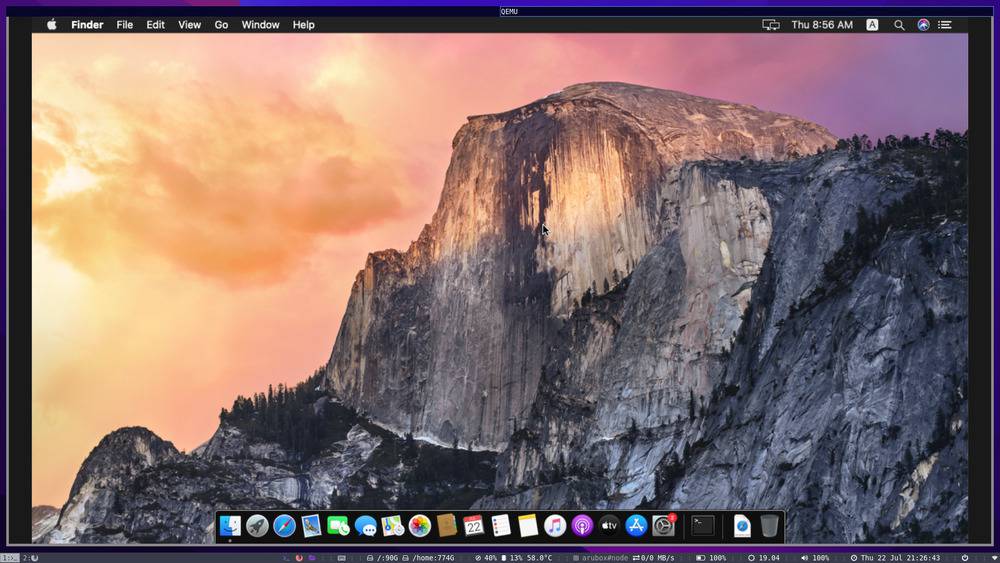
Task: Open Terminal from the Dock
Action: click(x=703, y=526)
